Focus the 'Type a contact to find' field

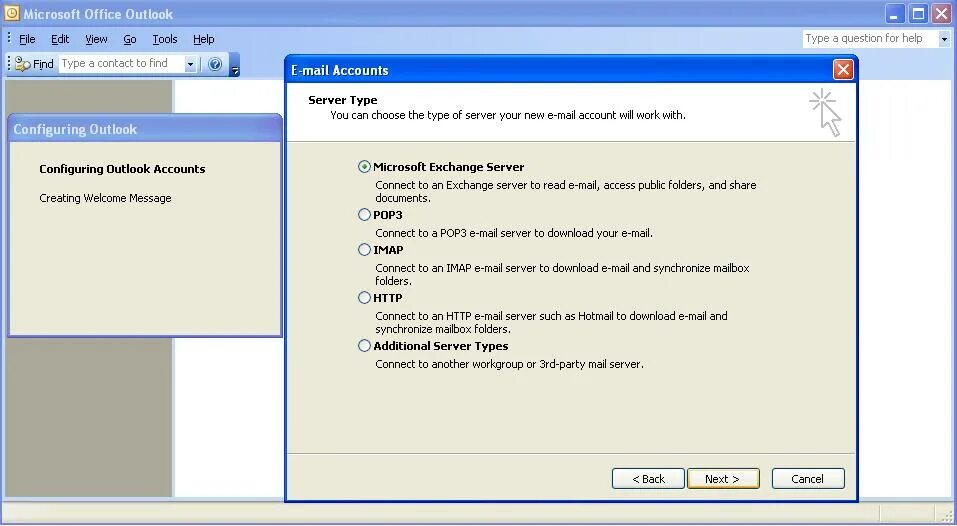tap(121, 63)
